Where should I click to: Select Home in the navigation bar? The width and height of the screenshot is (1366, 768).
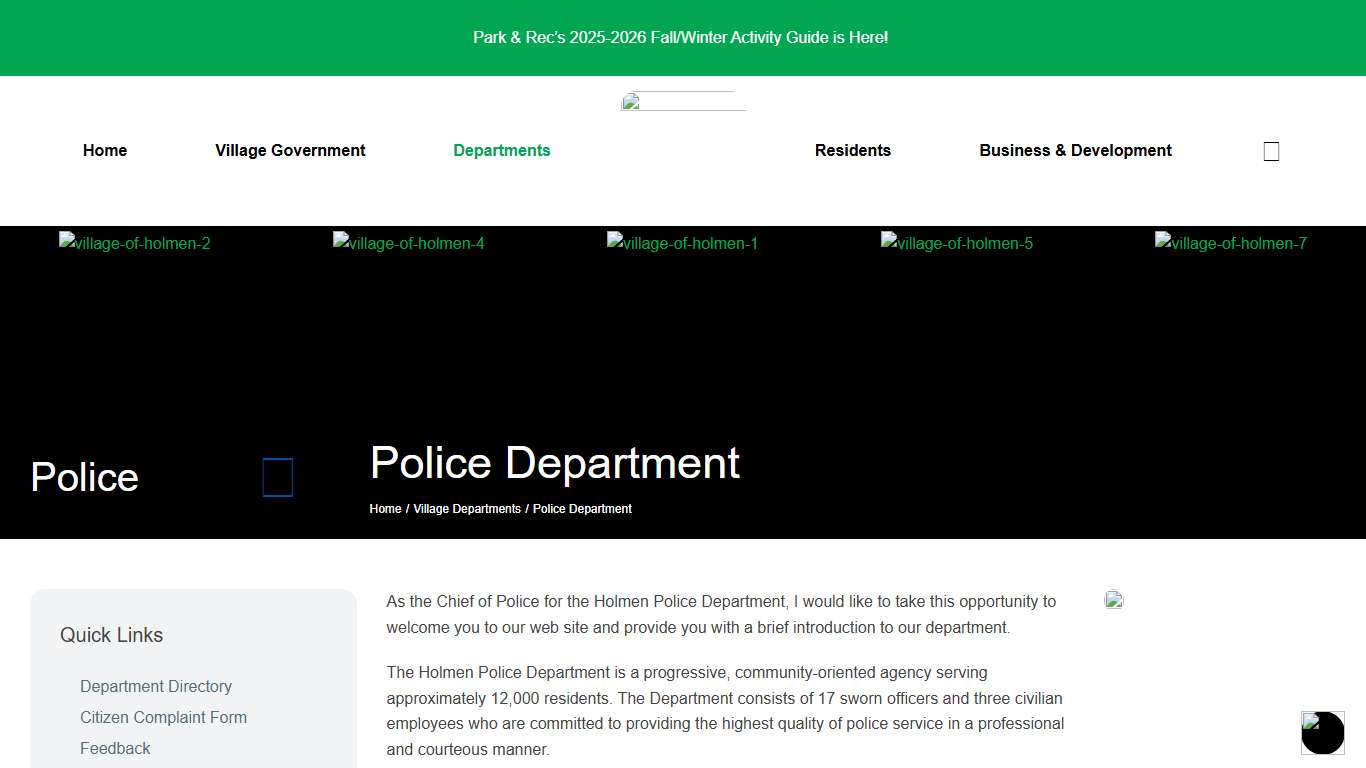(x=105, y=150)
